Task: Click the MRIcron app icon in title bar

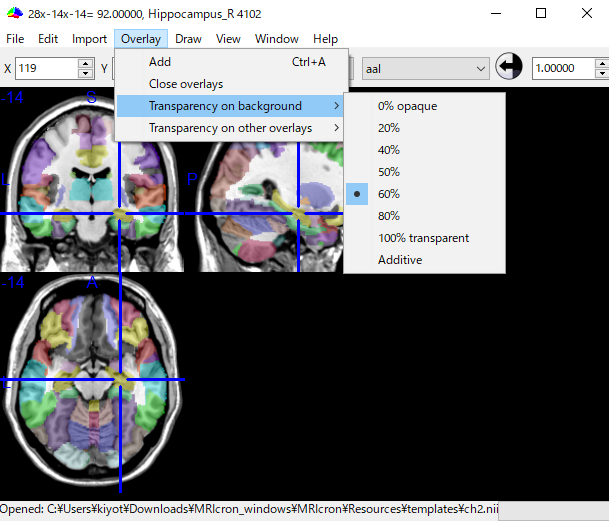Action: click(x=13, y=13)
